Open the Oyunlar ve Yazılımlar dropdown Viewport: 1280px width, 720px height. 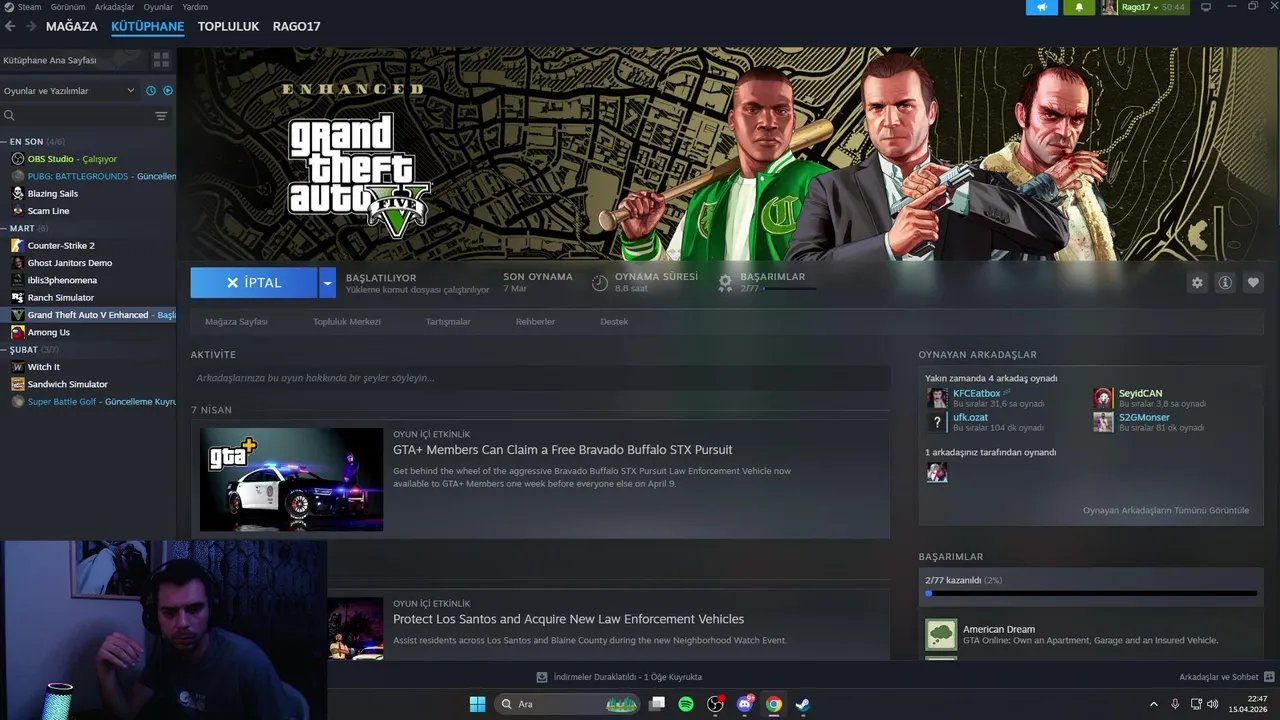(x=69, y=90)
